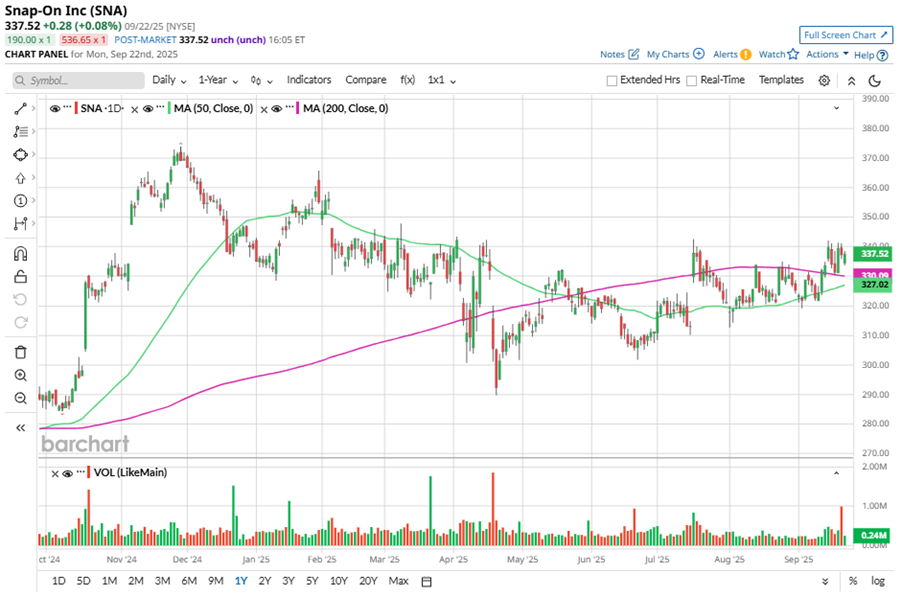Click the MA 50 green color swatch
Viewport: 902px width, 596px height.
click(x=169, y=108)
